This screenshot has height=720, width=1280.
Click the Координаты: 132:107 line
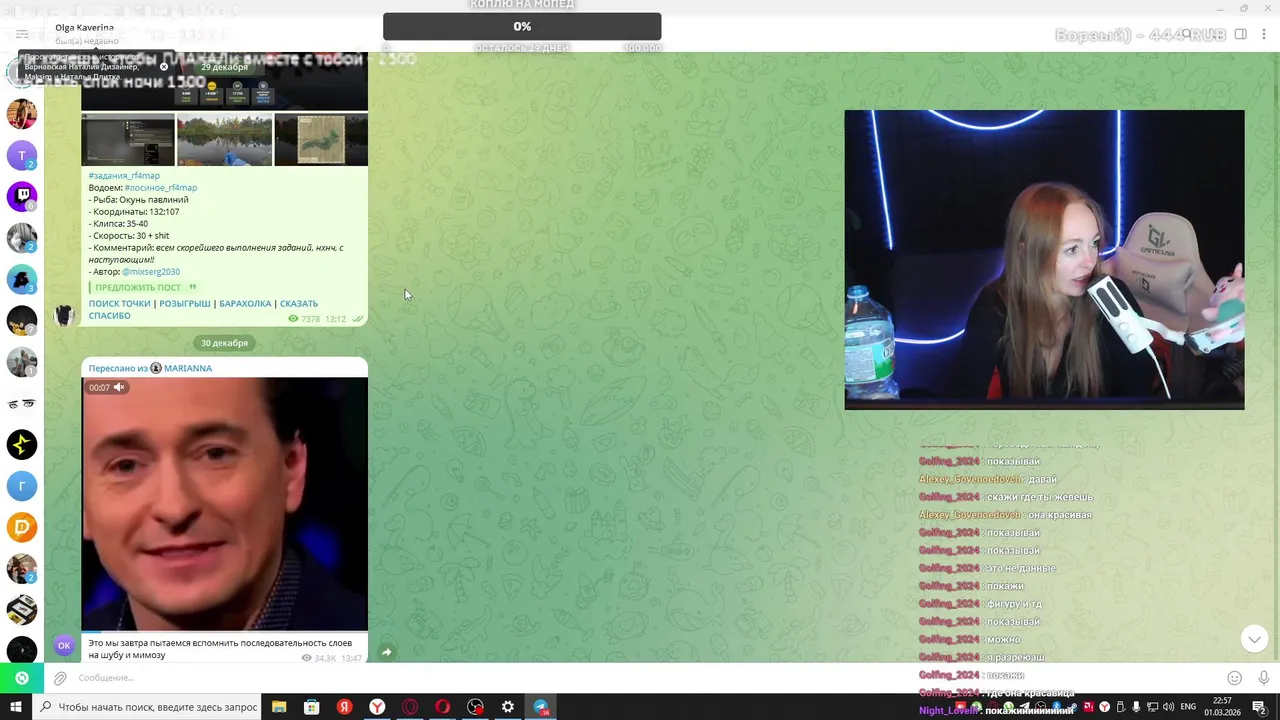coord(134,212)
